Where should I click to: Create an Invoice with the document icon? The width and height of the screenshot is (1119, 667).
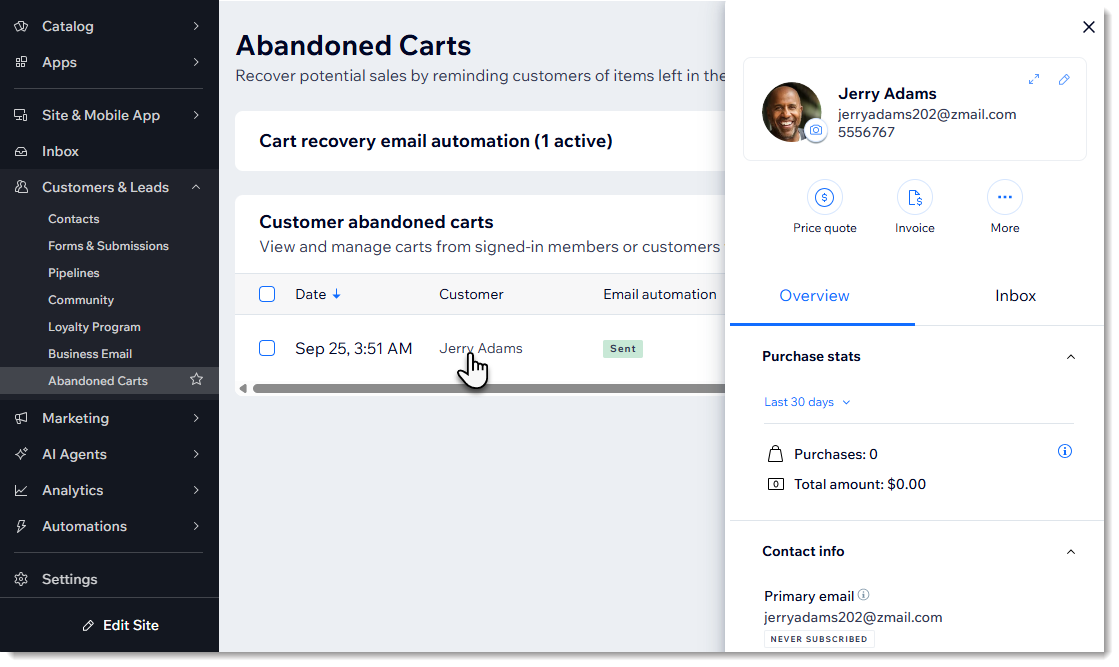pos(915,198)
